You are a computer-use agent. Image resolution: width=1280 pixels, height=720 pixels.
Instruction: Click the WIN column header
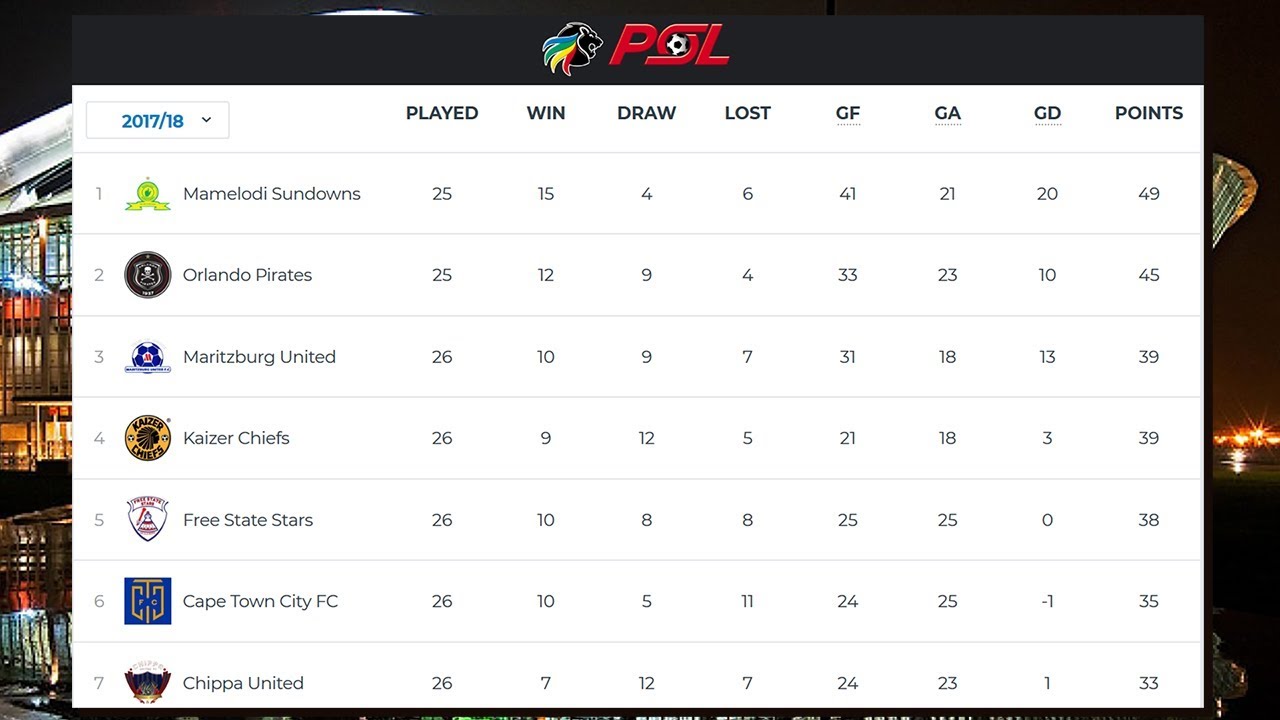point(545,113)
